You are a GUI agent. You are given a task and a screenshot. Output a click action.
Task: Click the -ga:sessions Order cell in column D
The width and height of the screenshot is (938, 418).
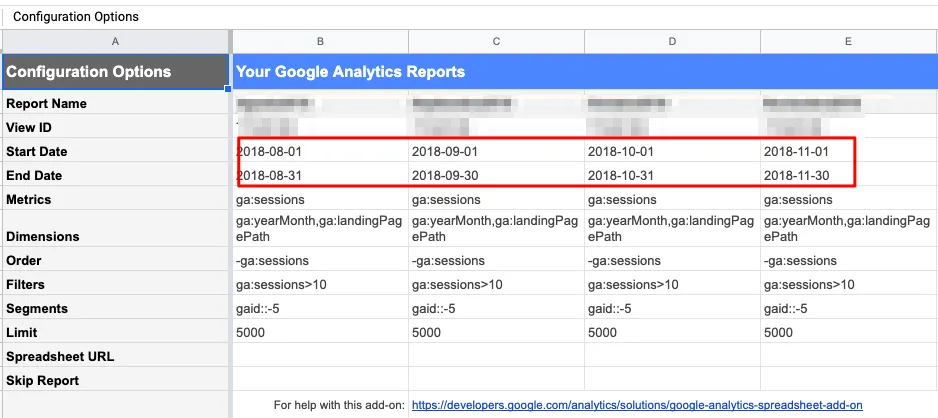(x=672, y=260)
